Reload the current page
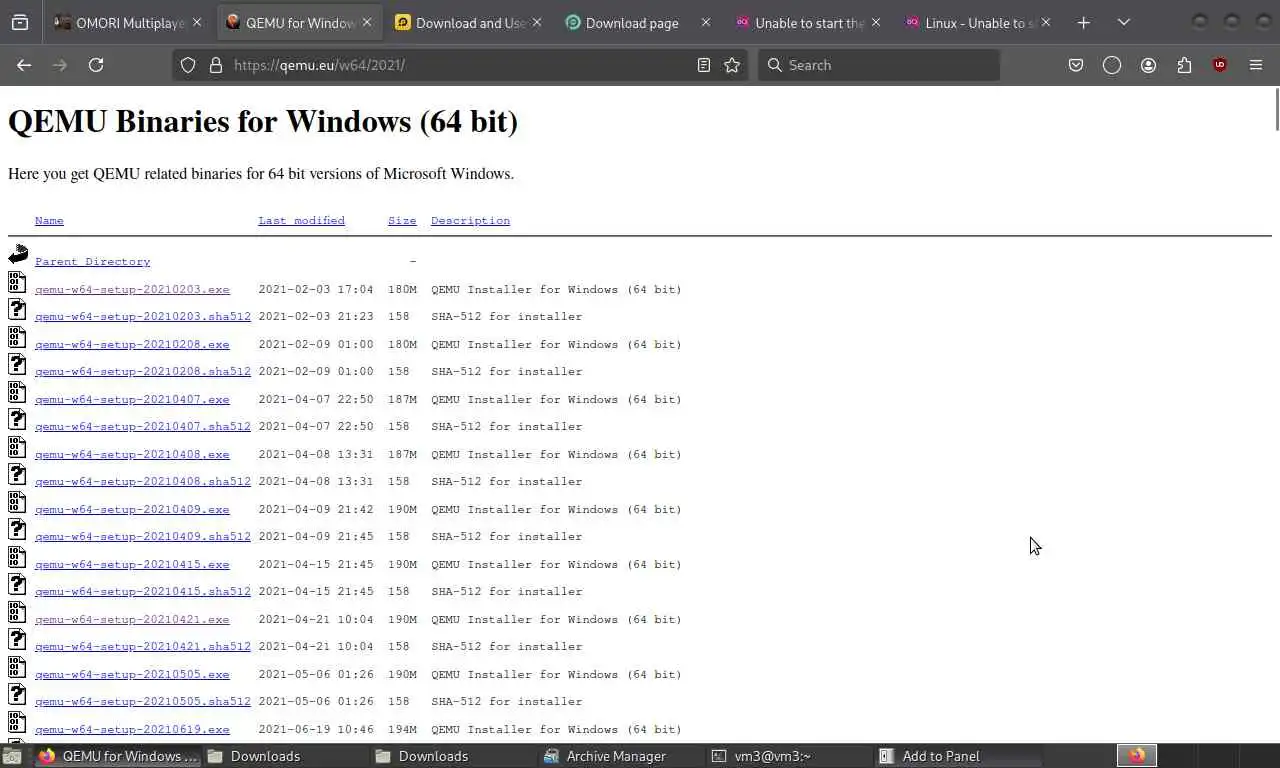 pos(96,65)
